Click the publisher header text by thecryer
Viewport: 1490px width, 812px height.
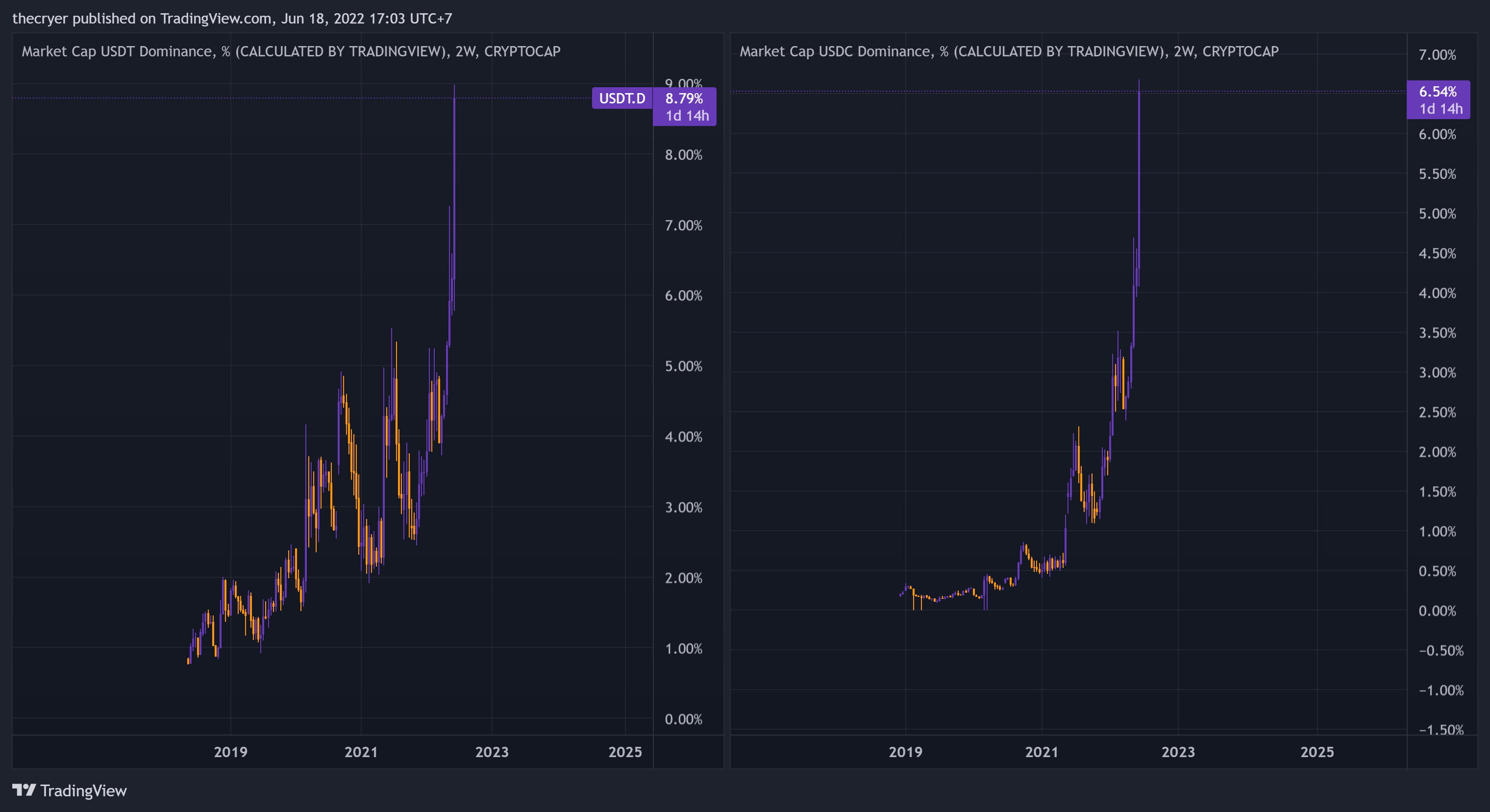[232, 19]
